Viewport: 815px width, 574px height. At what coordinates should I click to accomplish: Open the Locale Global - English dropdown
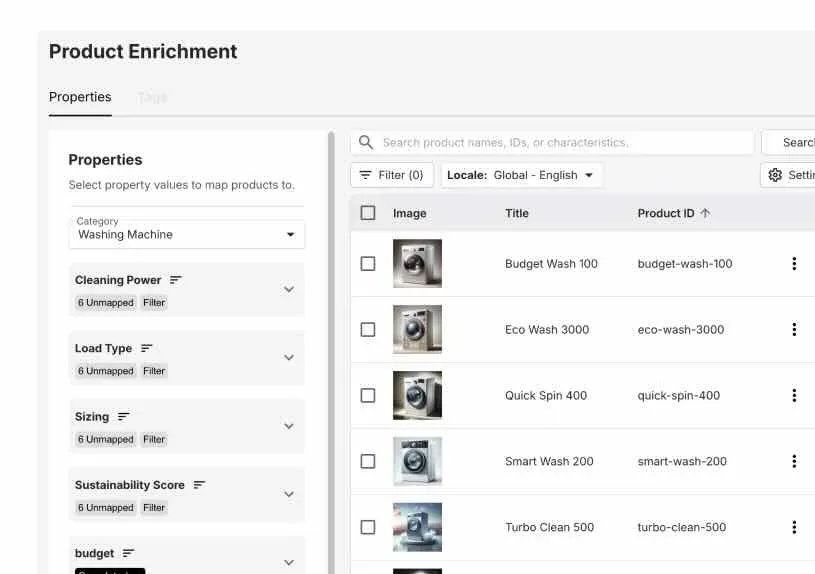coord(521,175)
